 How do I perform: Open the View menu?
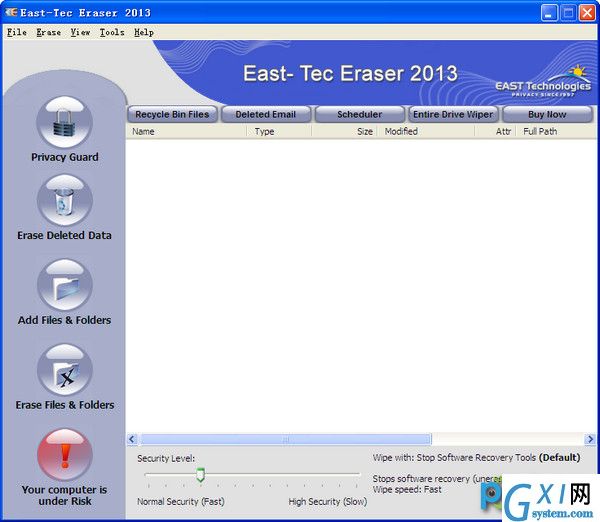pos(80,33)
